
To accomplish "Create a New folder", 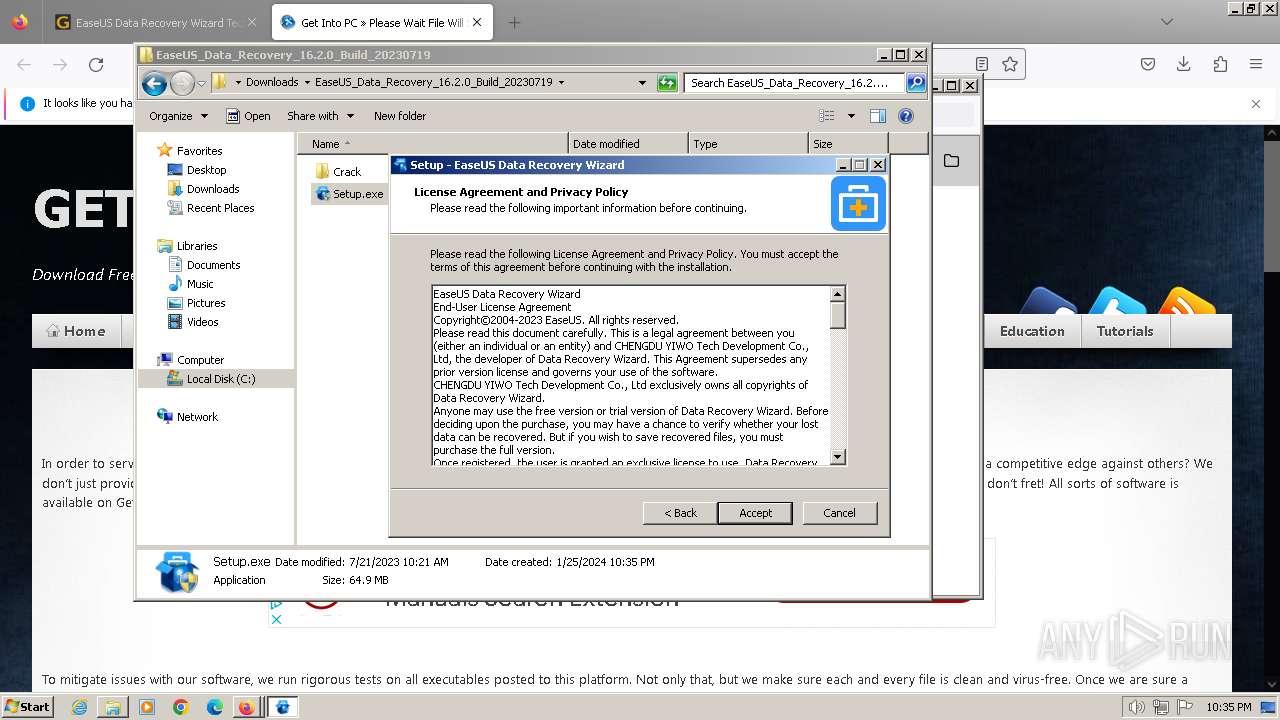I will click(x=400, y=116).
